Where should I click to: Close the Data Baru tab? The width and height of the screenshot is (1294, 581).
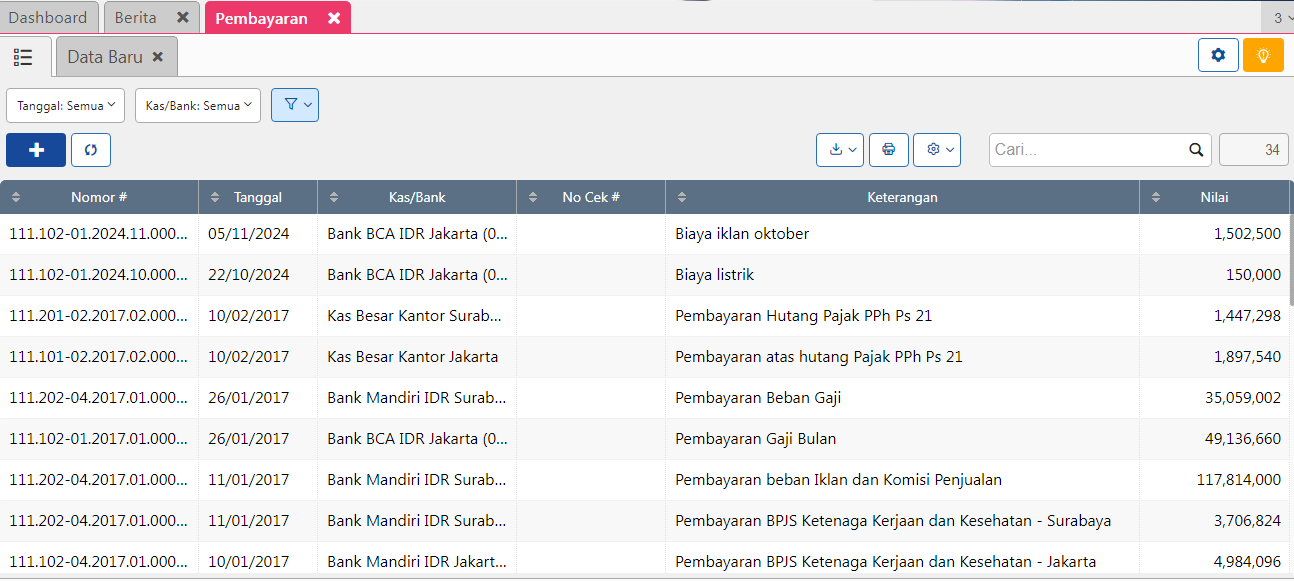[158, 57]
